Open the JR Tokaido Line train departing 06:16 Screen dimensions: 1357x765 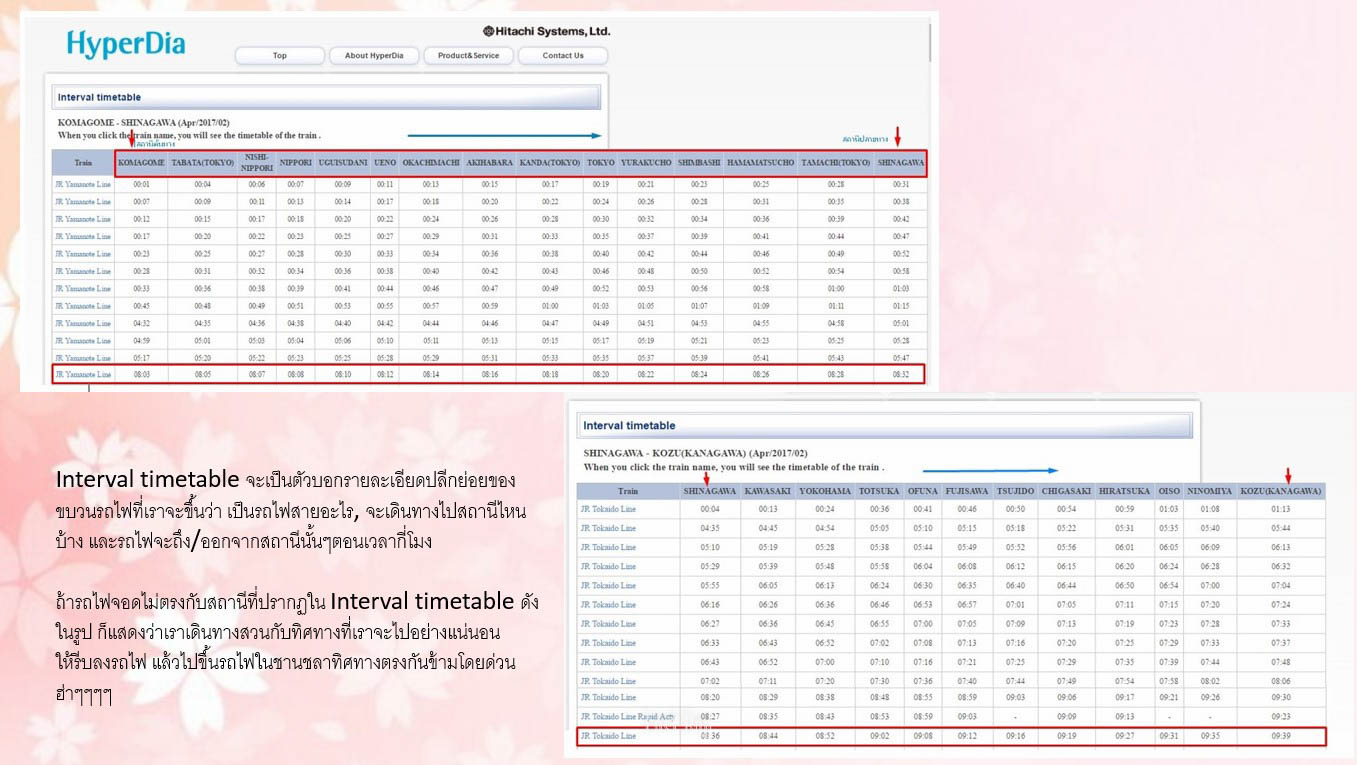pyautogui.click(x=608, y=604)
